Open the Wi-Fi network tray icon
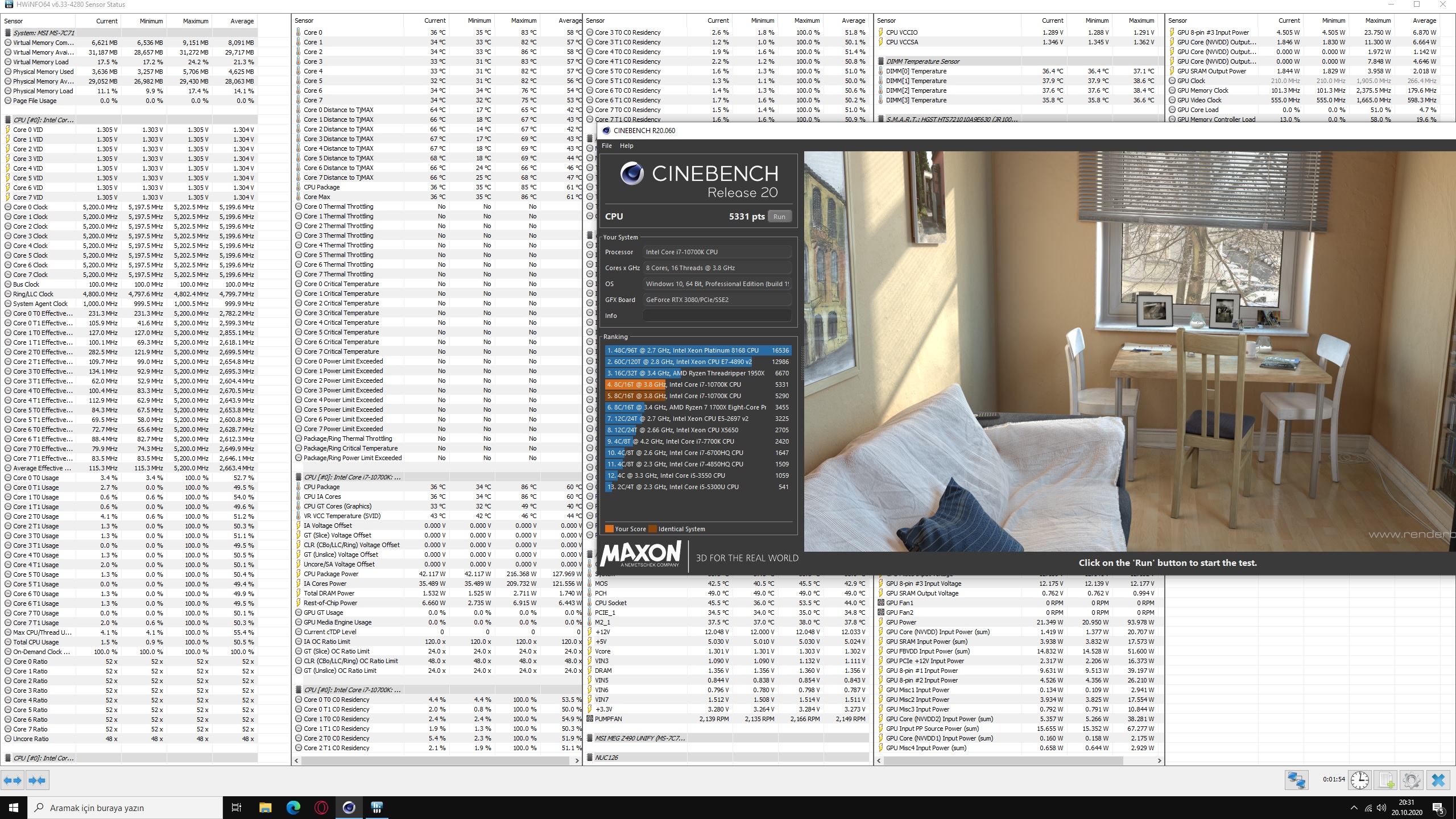 (1368, 808)
